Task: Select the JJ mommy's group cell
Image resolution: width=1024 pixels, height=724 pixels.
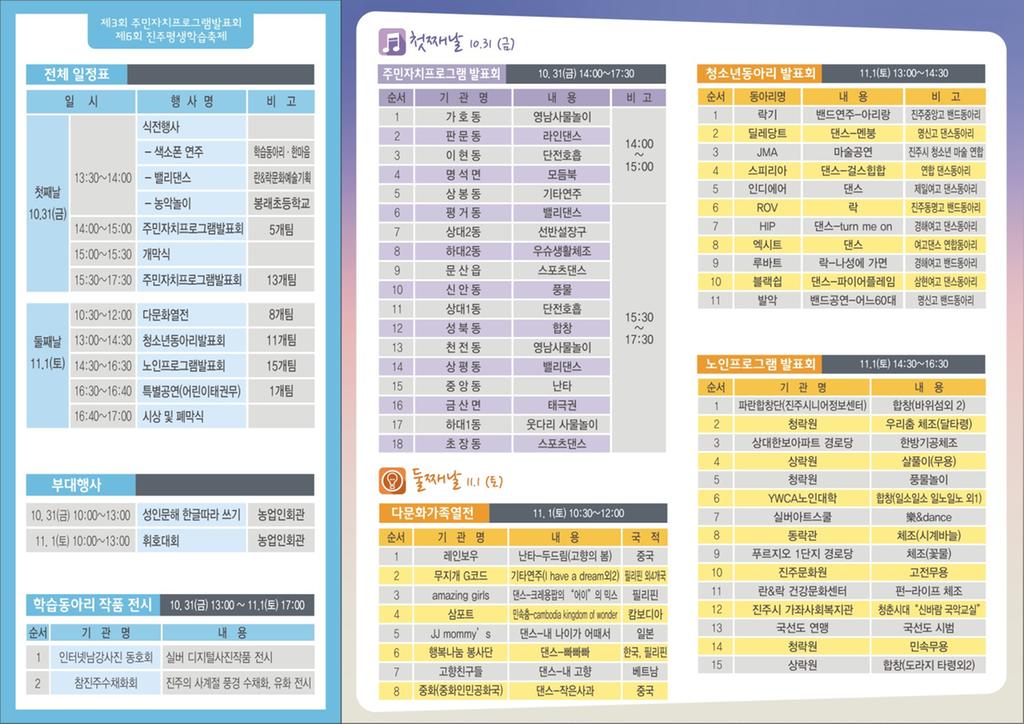Action: pos(460,633)
